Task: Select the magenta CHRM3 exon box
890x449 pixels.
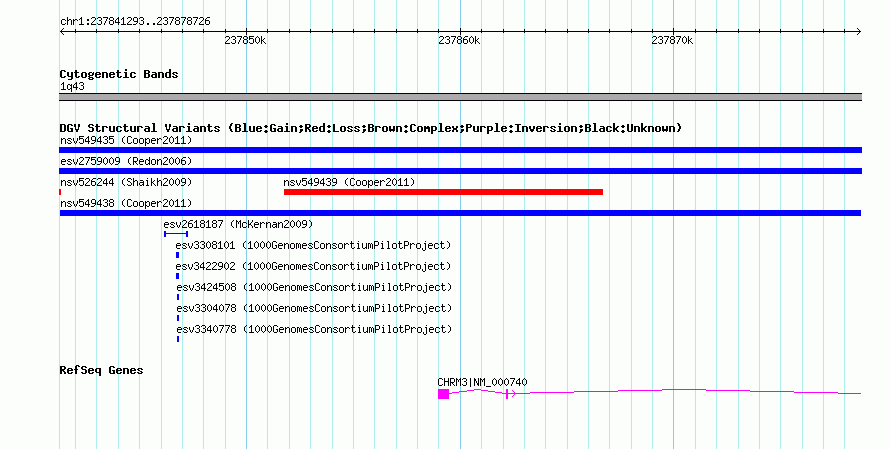Action: 443,394
